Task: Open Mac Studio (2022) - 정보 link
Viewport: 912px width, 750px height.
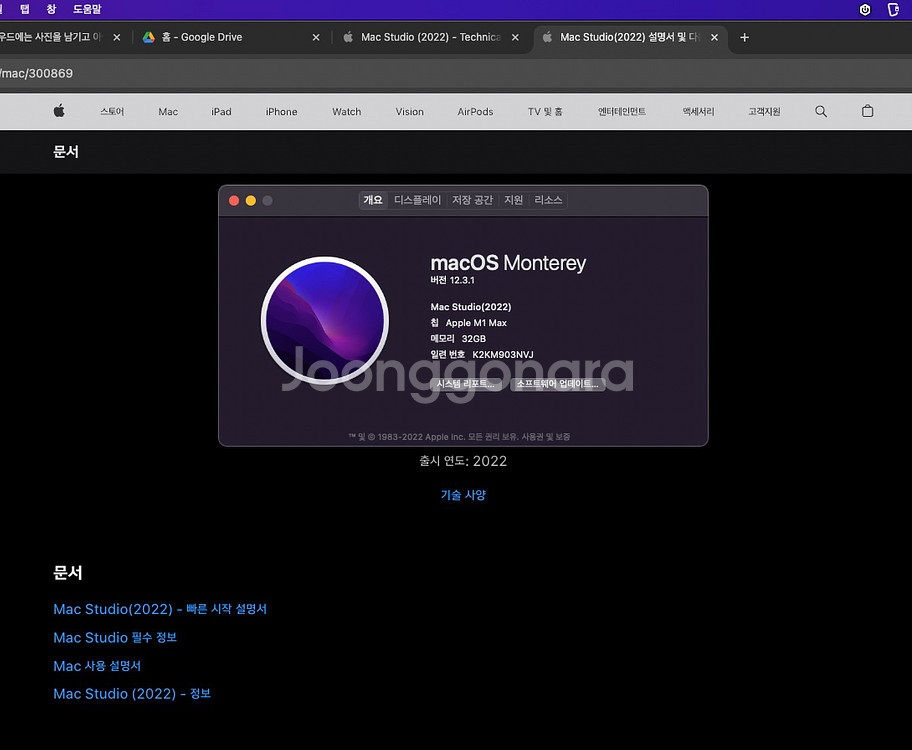Action: [132, 694]
